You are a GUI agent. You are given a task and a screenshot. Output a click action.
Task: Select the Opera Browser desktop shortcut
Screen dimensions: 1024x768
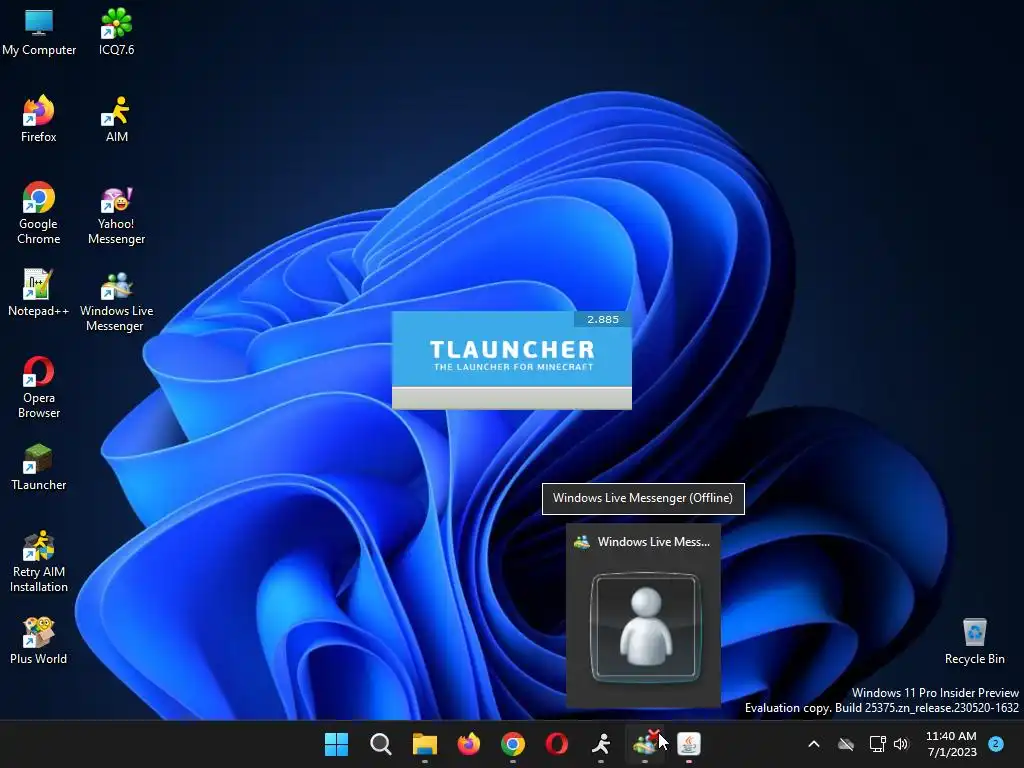[x=39, y=387]
